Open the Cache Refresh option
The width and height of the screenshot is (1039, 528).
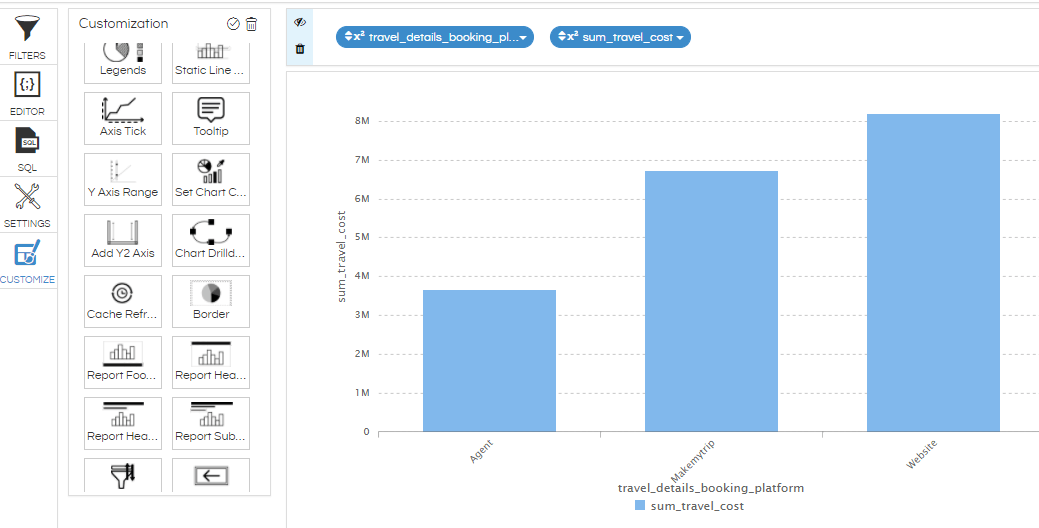tap(123, 301)
